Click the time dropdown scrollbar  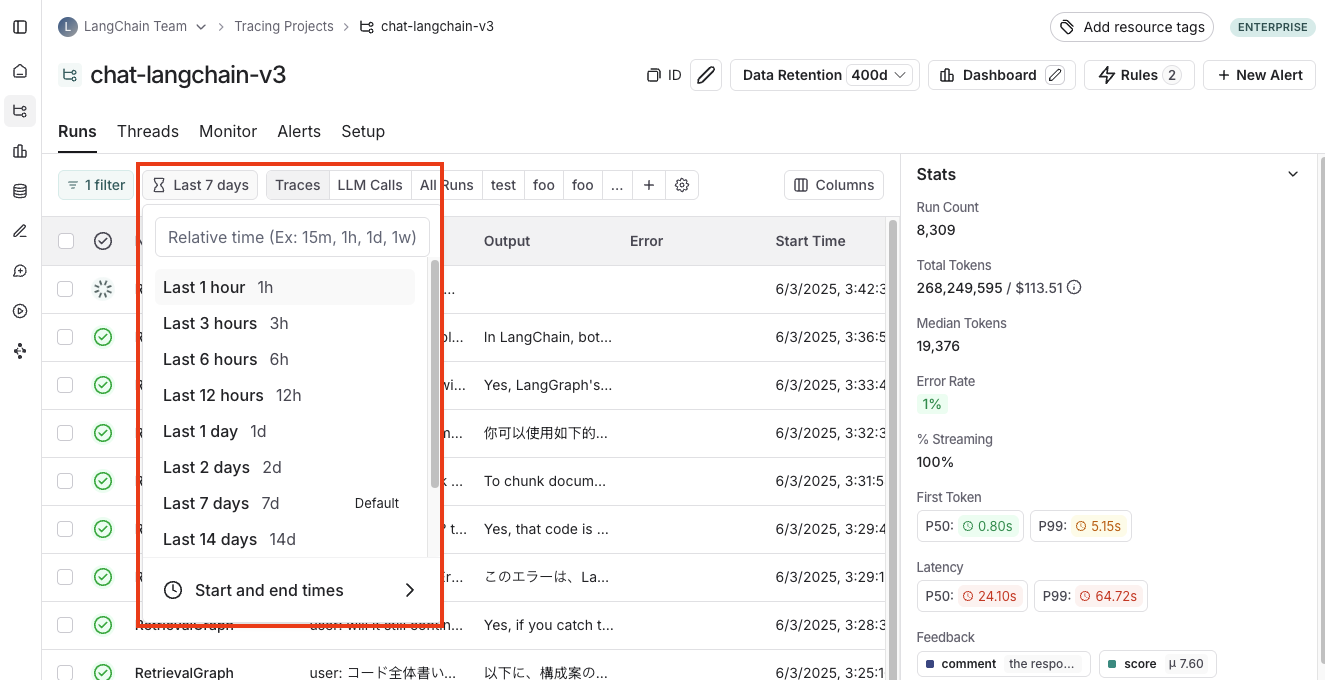pyautogui.click(x=434, y=374)
